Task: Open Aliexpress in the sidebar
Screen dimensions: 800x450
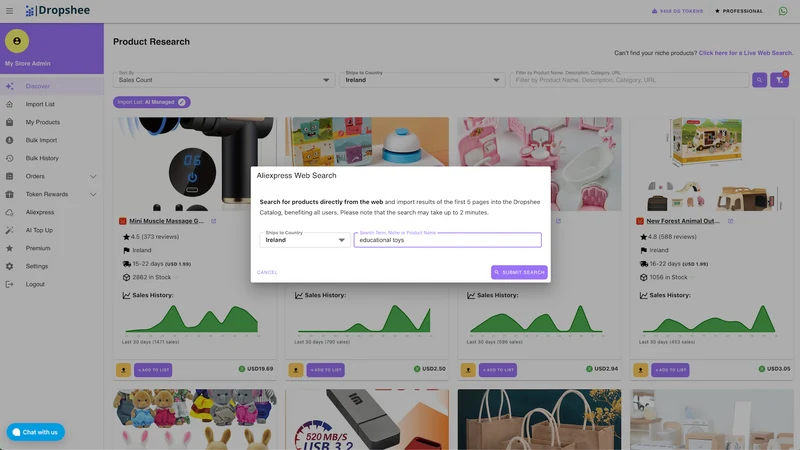Action: tap(52, 212)
